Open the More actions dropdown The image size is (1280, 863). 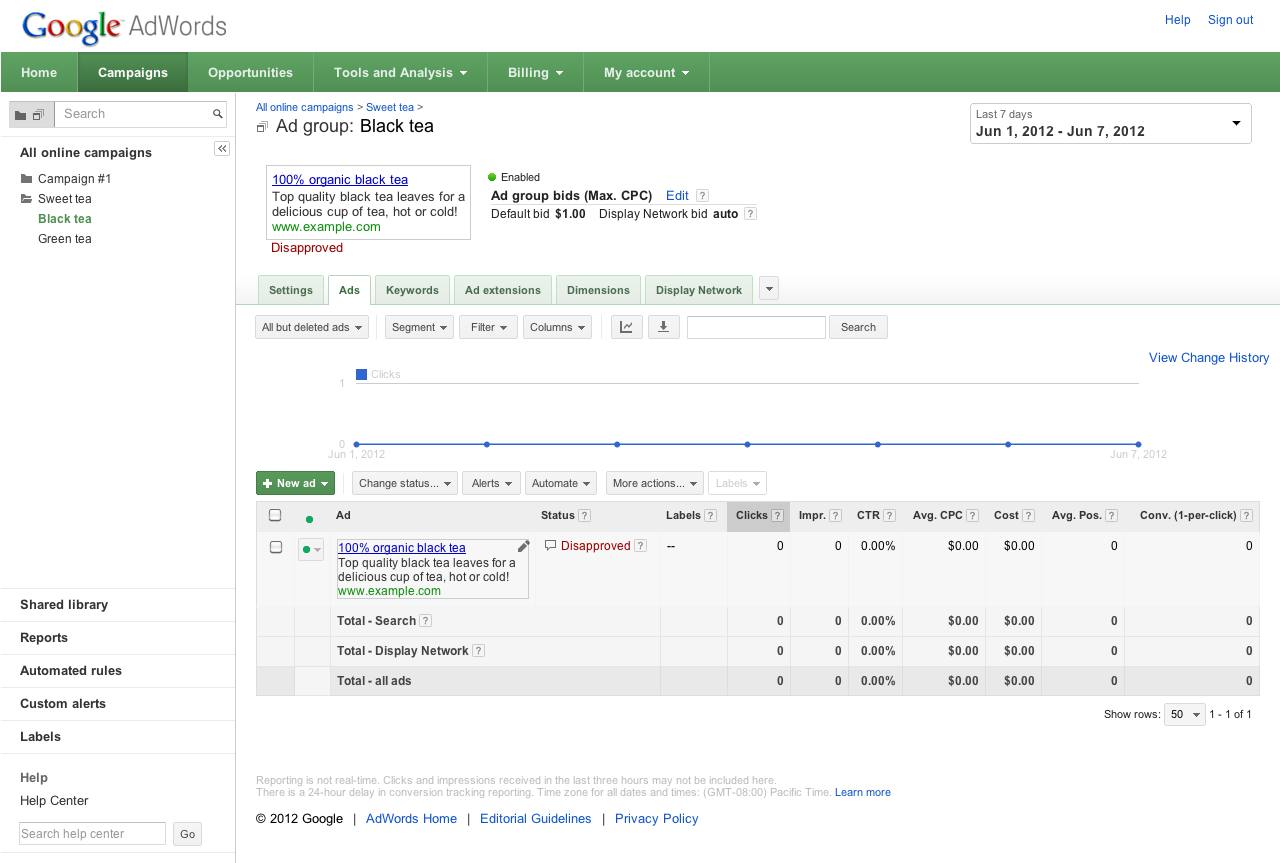(655, 483)
